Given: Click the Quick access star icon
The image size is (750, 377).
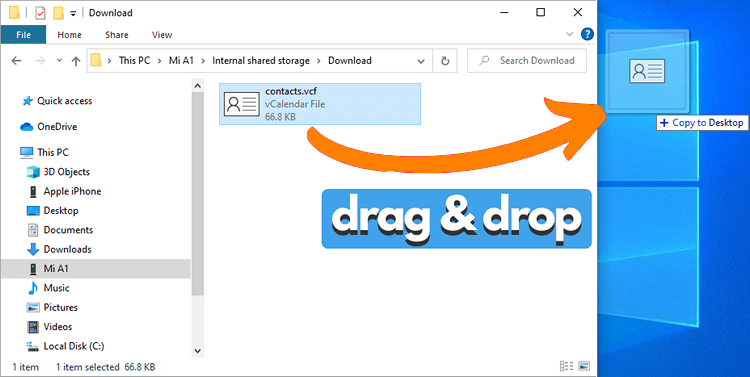Looking at the screenshot, I should click(28, 101).
